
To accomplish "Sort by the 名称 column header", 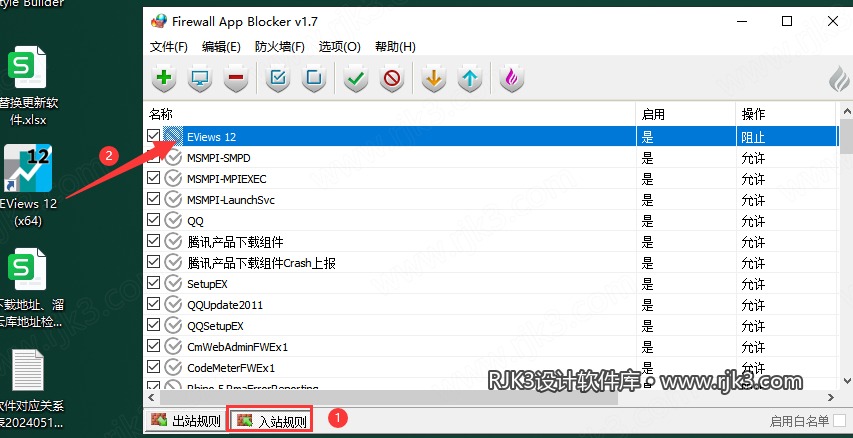I will (x=390, y=114).
